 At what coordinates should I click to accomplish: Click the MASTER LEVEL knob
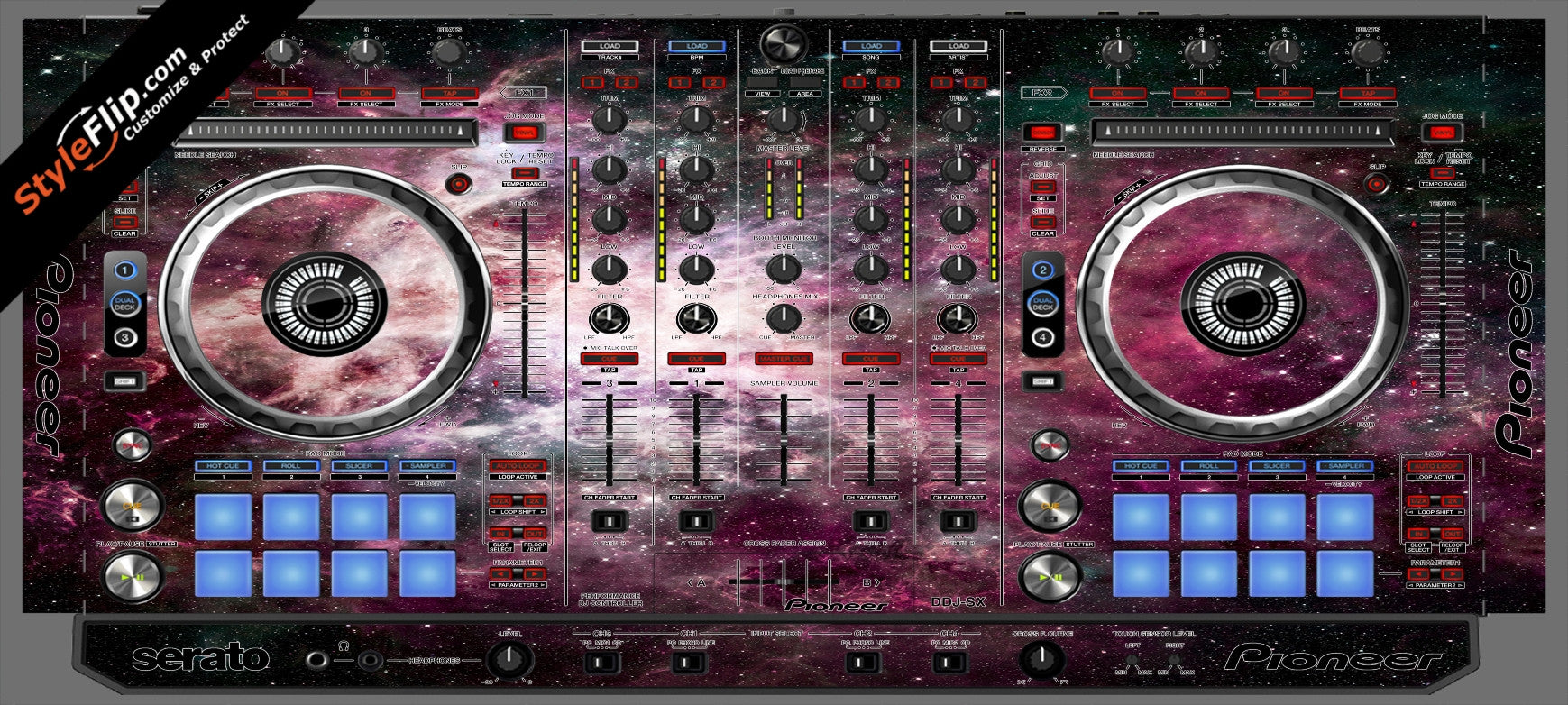pyautogui.click(x=784, y=119)
